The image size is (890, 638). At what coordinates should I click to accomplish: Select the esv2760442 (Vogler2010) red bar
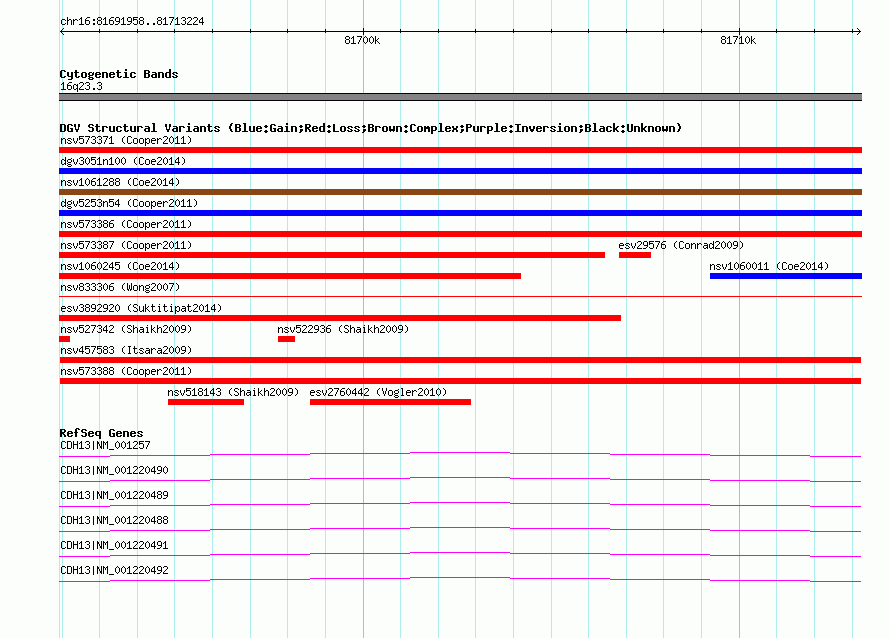pos(390,402)
